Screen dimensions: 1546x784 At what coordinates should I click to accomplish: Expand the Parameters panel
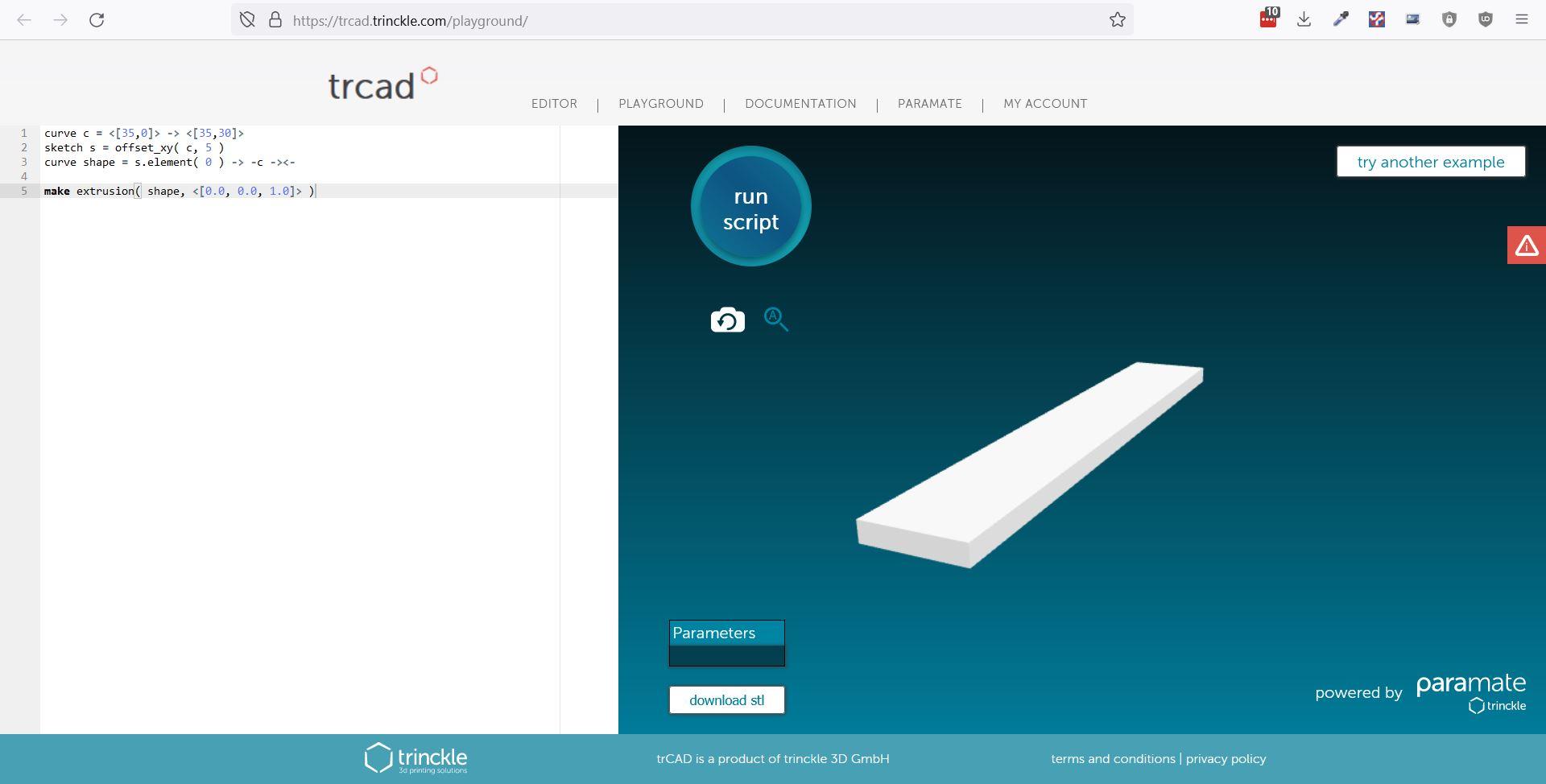click(725, 633)
